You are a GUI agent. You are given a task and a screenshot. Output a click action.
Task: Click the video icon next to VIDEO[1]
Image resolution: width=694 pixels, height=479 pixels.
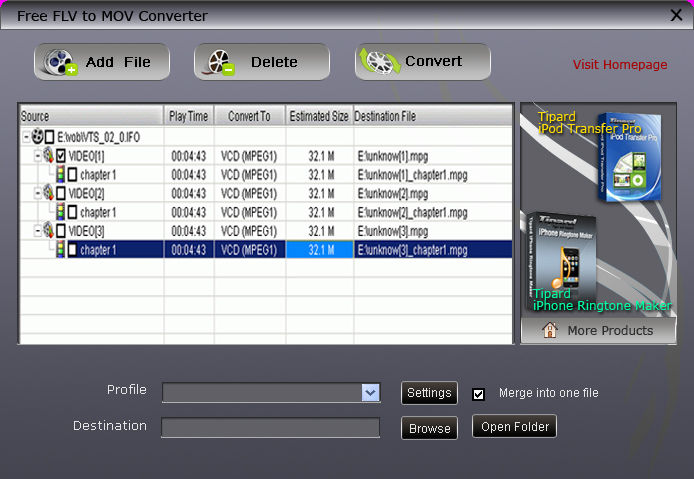[48, 156]
